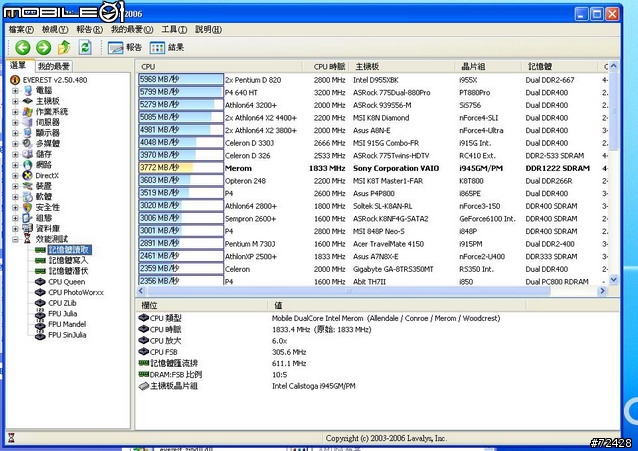Open the 檔案(F) menu
Screen dimensions: 638x451
coord(21,29)
